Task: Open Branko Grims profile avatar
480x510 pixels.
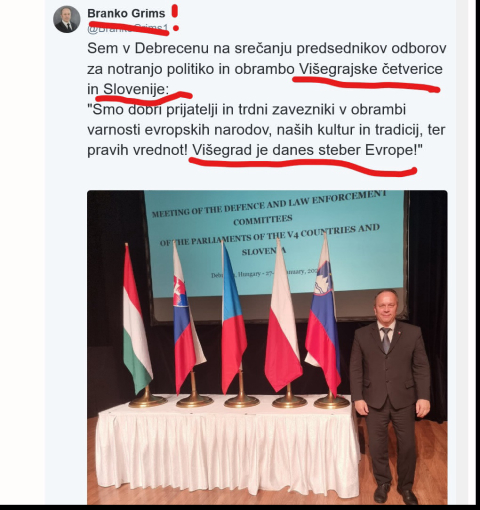Action: coord(67,19)
